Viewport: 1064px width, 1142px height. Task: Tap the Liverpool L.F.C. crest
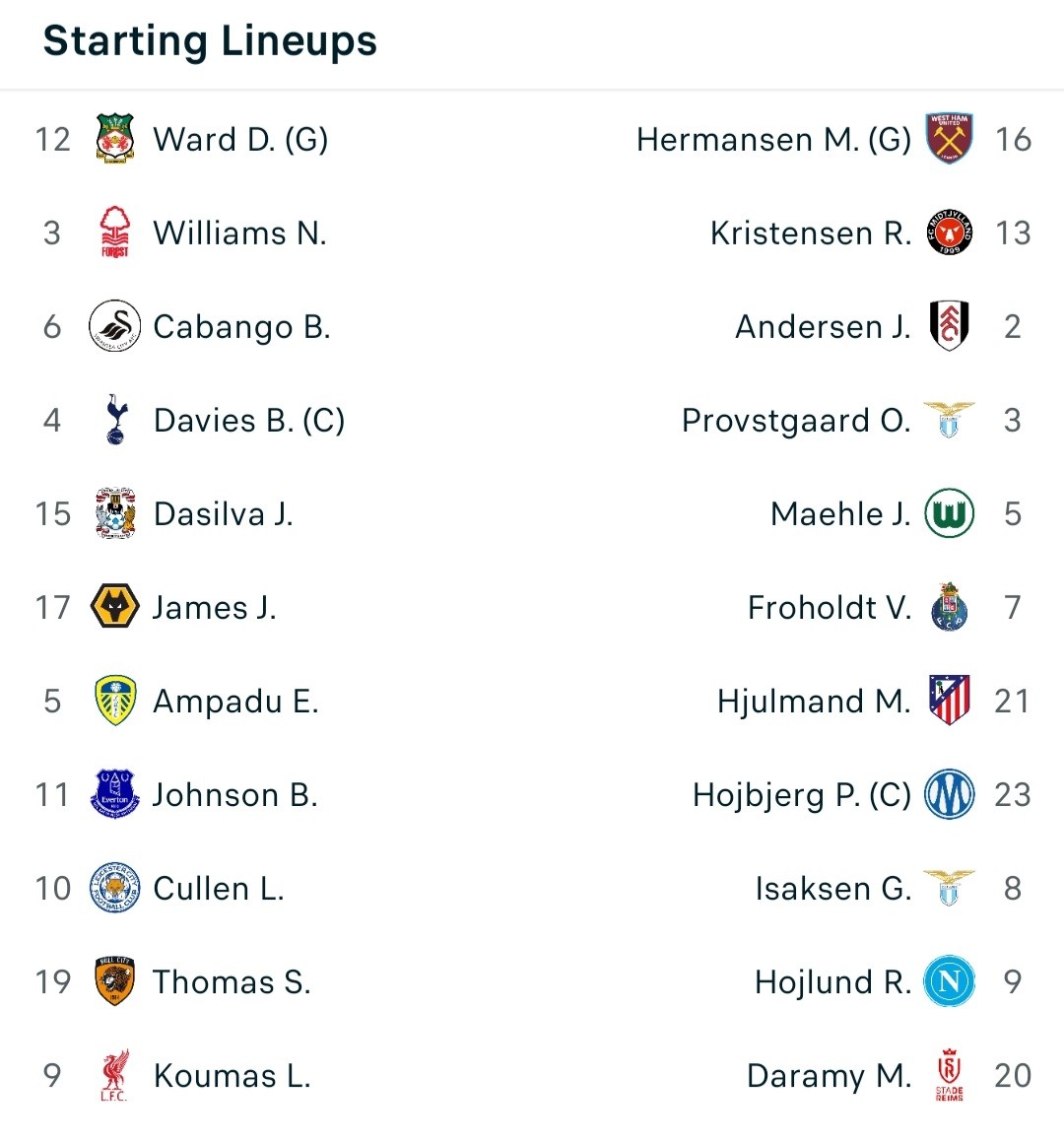click(x=115, y=1075)
